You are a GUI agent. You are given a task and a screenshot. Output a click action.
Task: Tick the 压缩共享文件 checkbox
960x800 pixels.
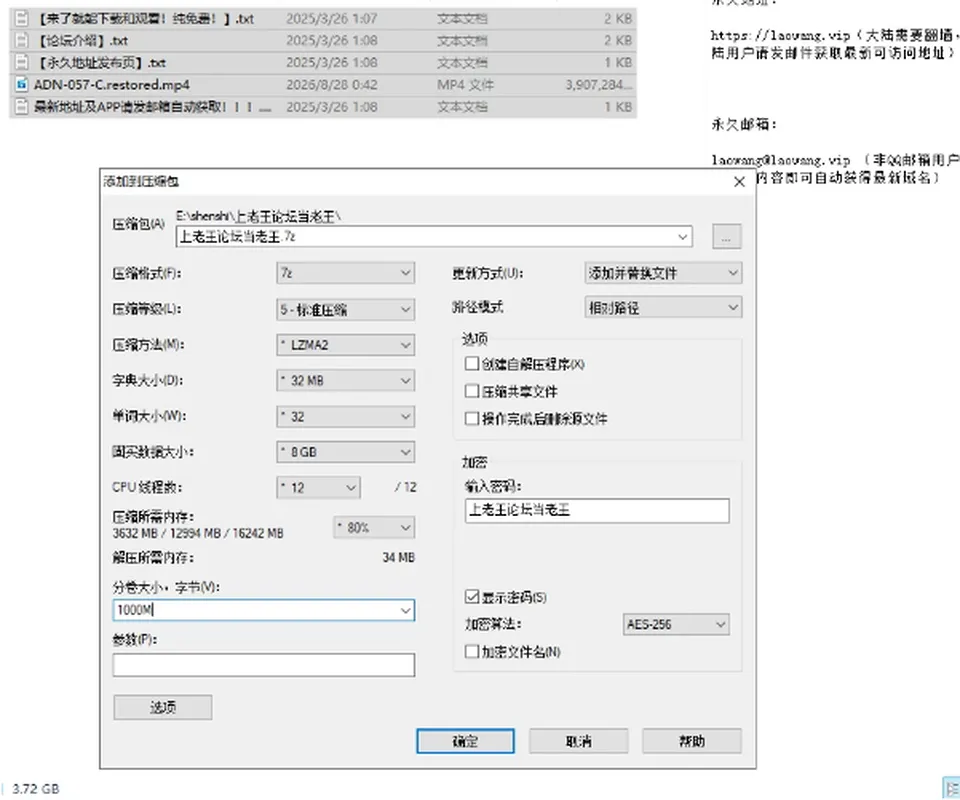[471, 391]
